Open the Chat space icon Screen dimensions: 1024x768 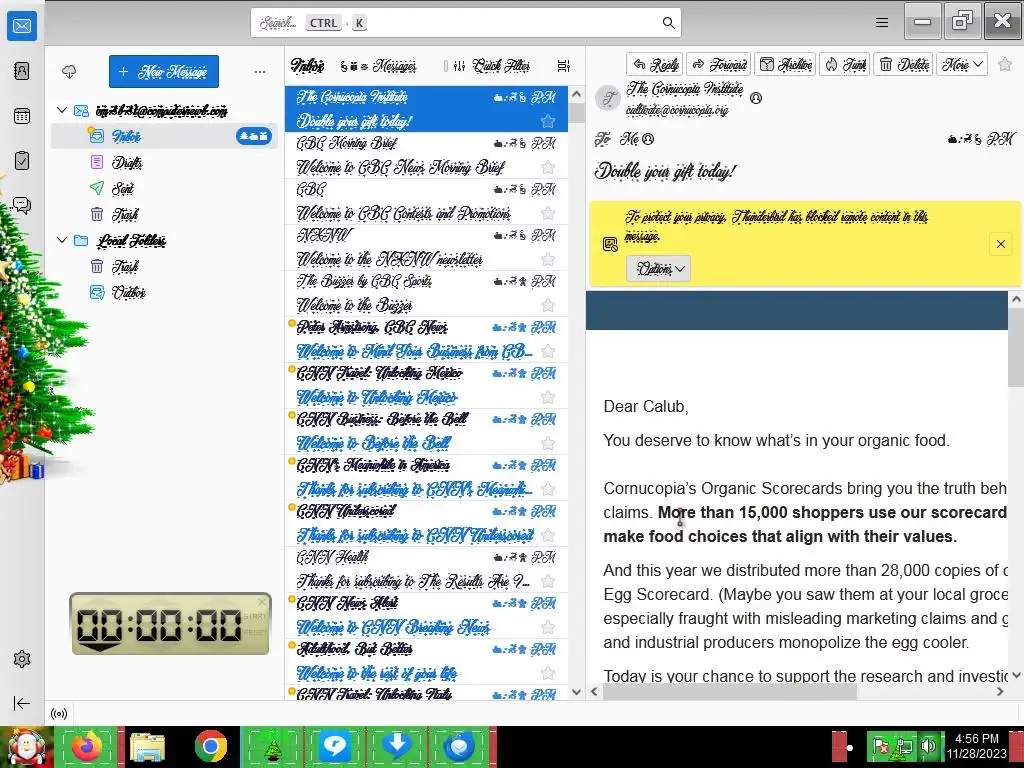click(x=22, y=206)
